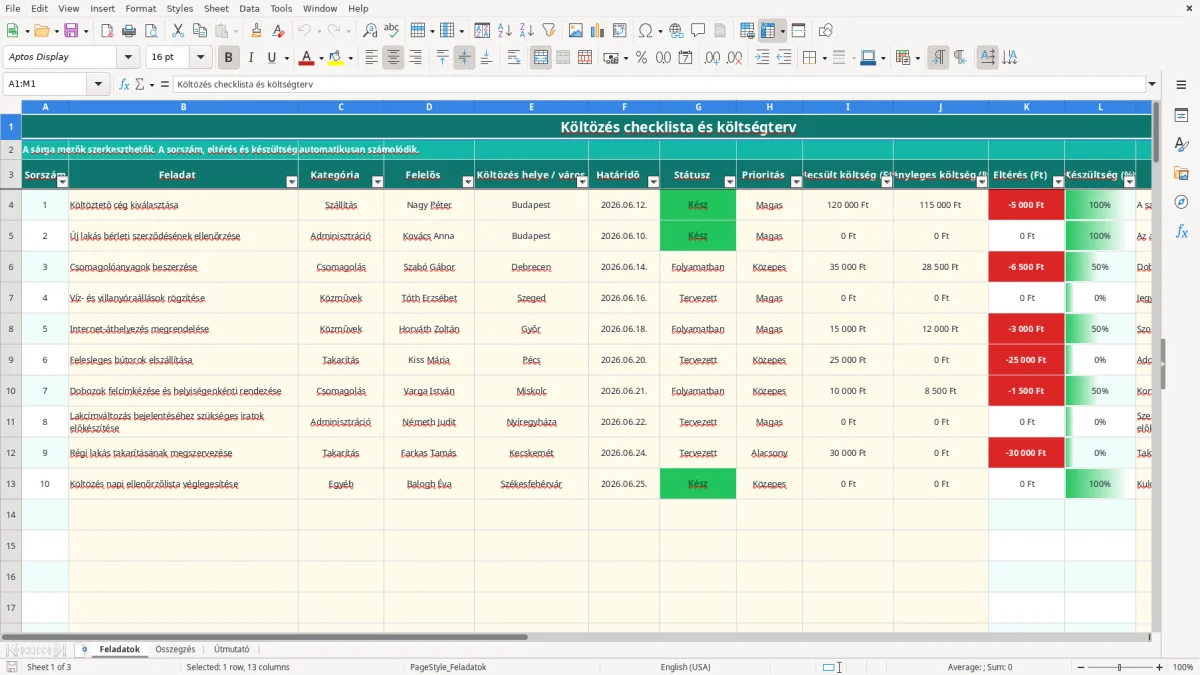The width and height of the screenshot is (1200, 675).
Task: Click English (USA) language in status bar
Action: tap(686, 667)
